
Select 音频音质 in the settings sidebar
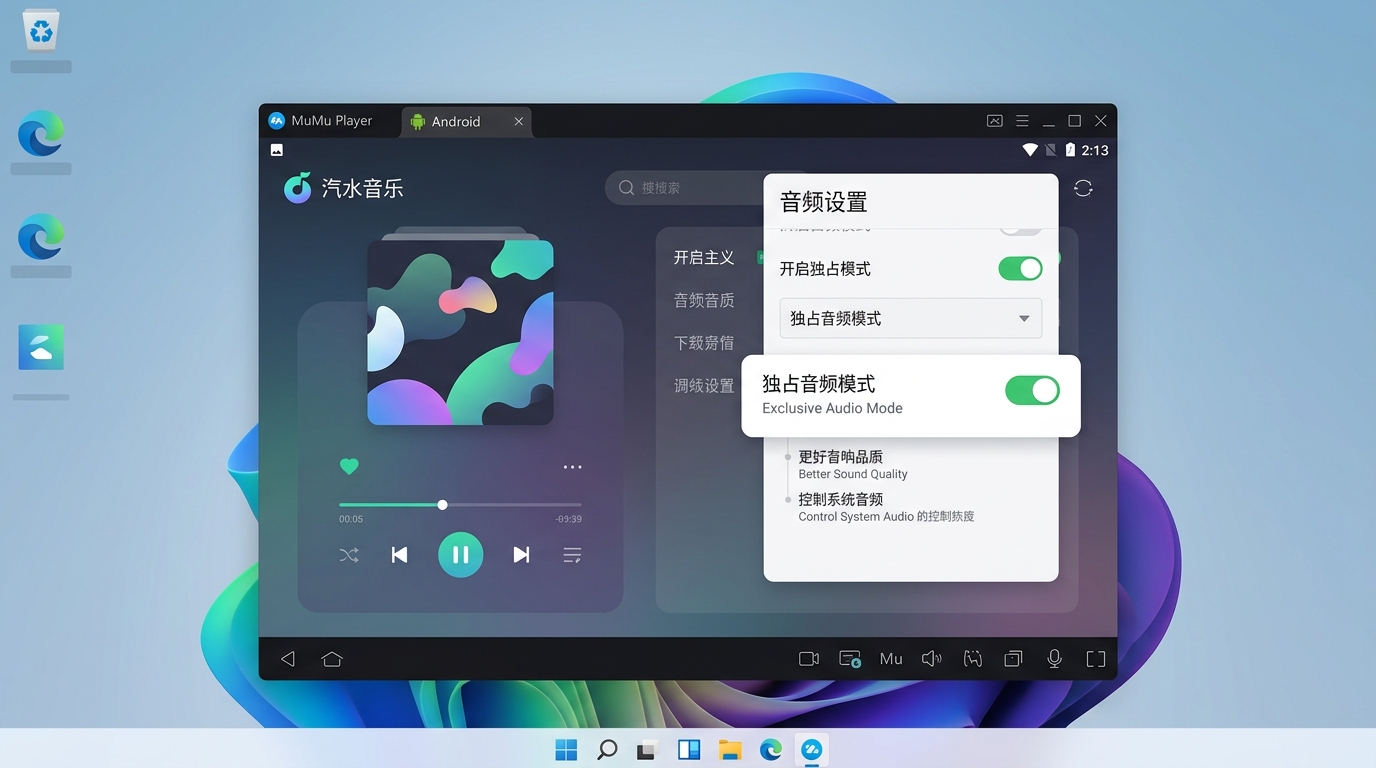point(705,299)
